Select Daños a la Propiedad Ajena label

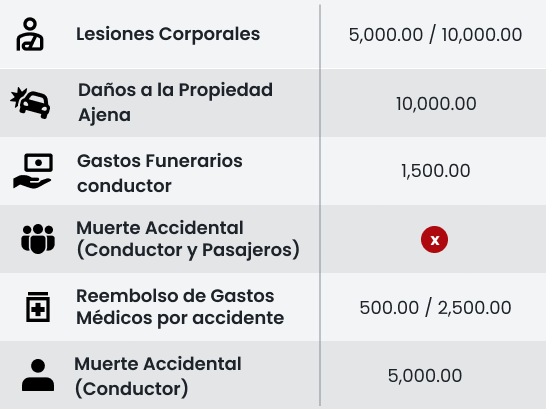[x=175, y=103]
